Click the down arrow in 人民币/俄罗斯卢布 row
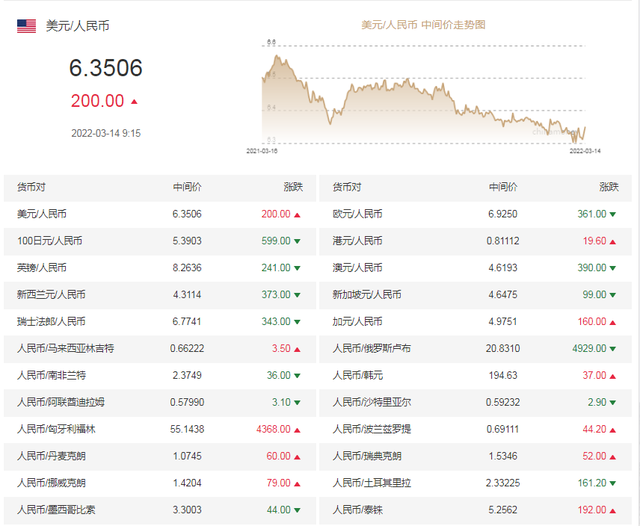The height and width of the screenshot is (526, 640). 613,349
